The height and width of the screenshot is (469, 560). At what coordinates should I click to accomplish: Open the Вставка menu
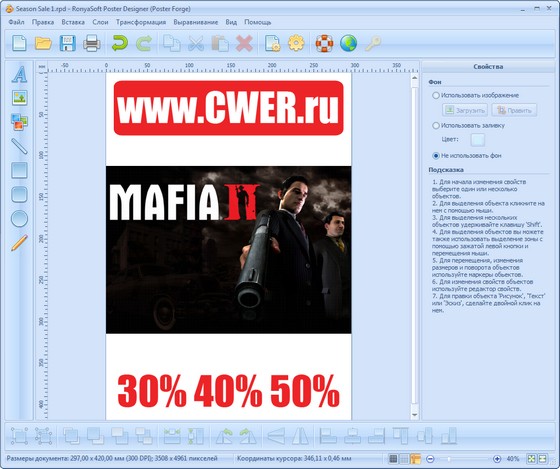coord(73,22)
